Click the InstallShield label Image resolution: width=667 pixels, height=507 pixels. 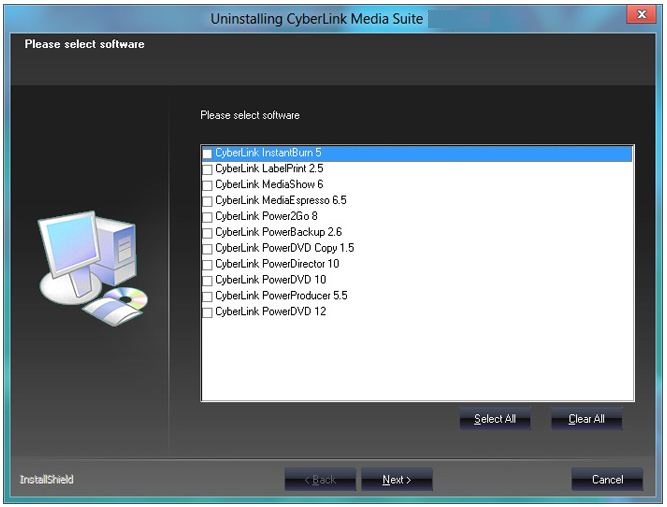pos(47,480)
